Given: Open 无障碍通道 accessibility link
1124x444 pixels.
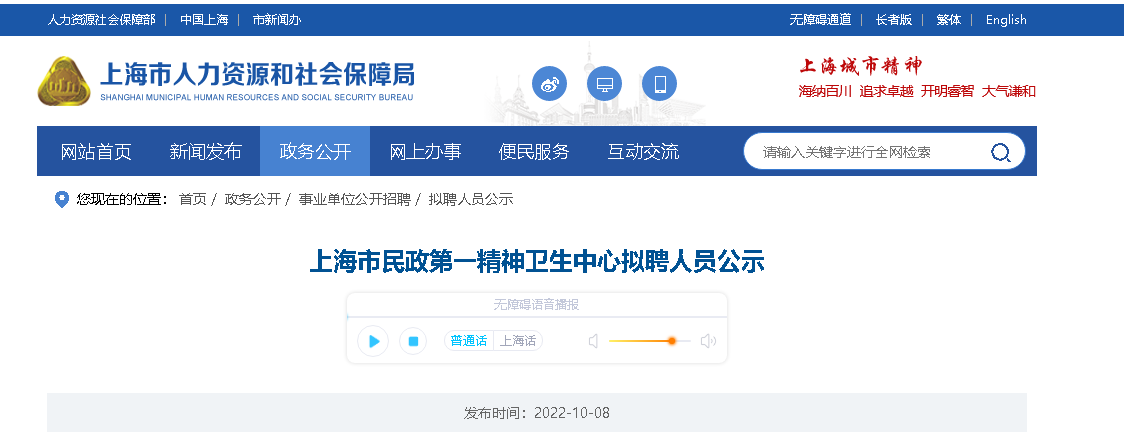Looking at the screenshot, I should tap(820, 20).
